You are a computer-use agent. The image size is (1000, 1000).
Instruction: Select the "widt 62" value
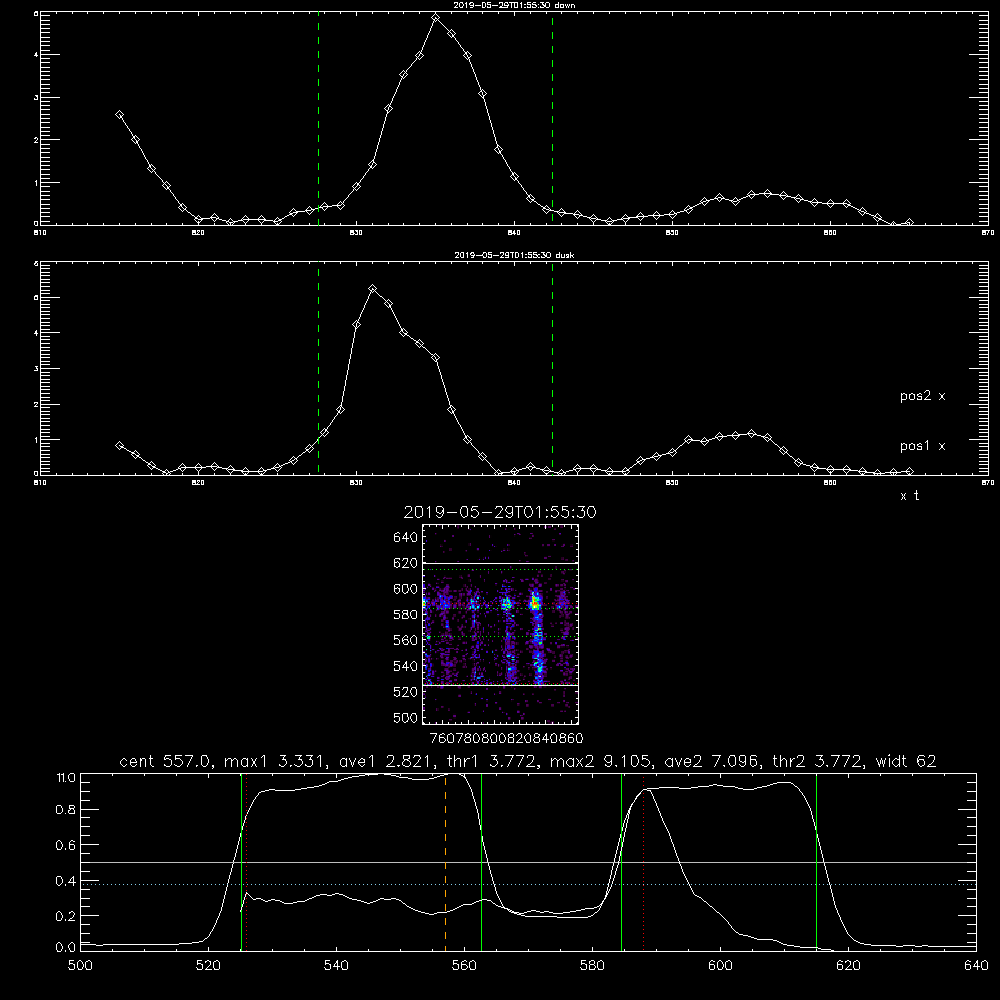[906, 761]
